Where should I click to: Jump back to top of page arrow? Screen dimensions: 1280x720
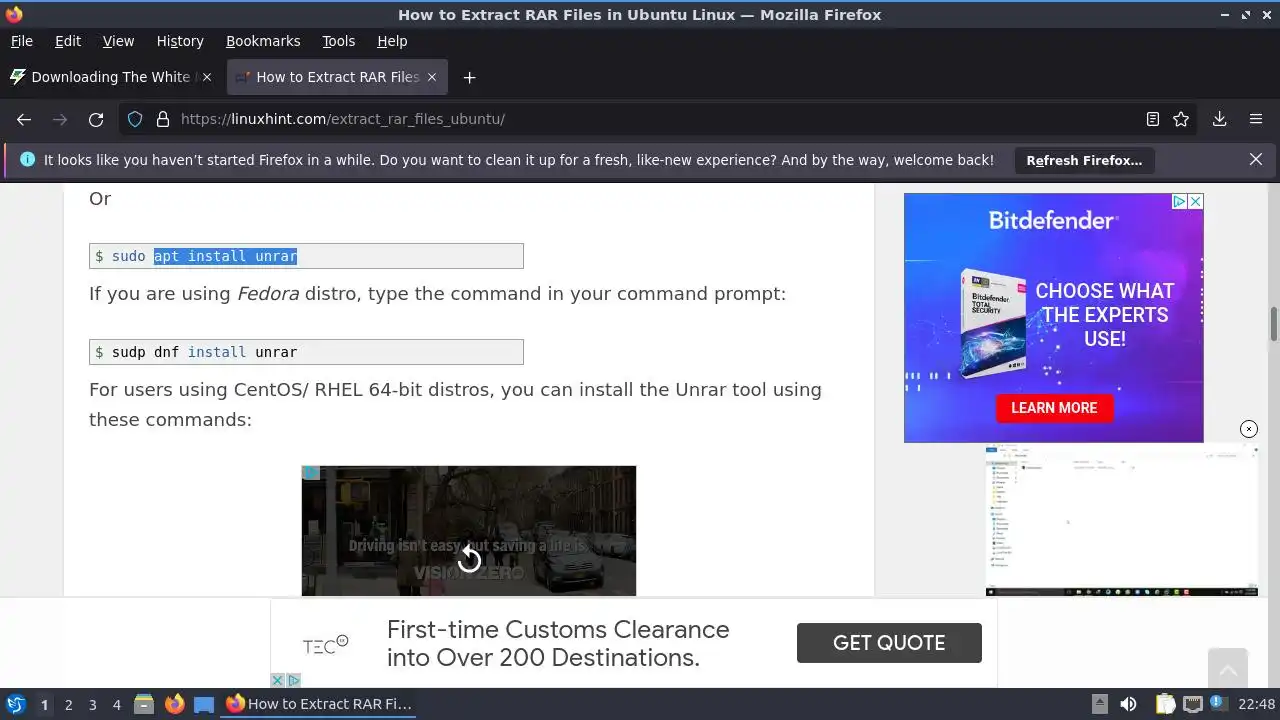(x=1228, y=668)
